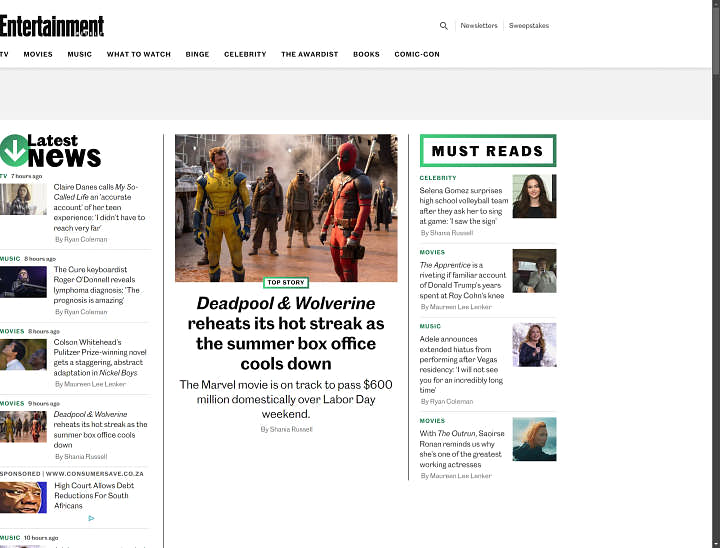Image resolution: width=720 pixels, height=548 pixels.
Task: Open the Latest News Deadpool & Wolverine article
Action: [101, 429]
